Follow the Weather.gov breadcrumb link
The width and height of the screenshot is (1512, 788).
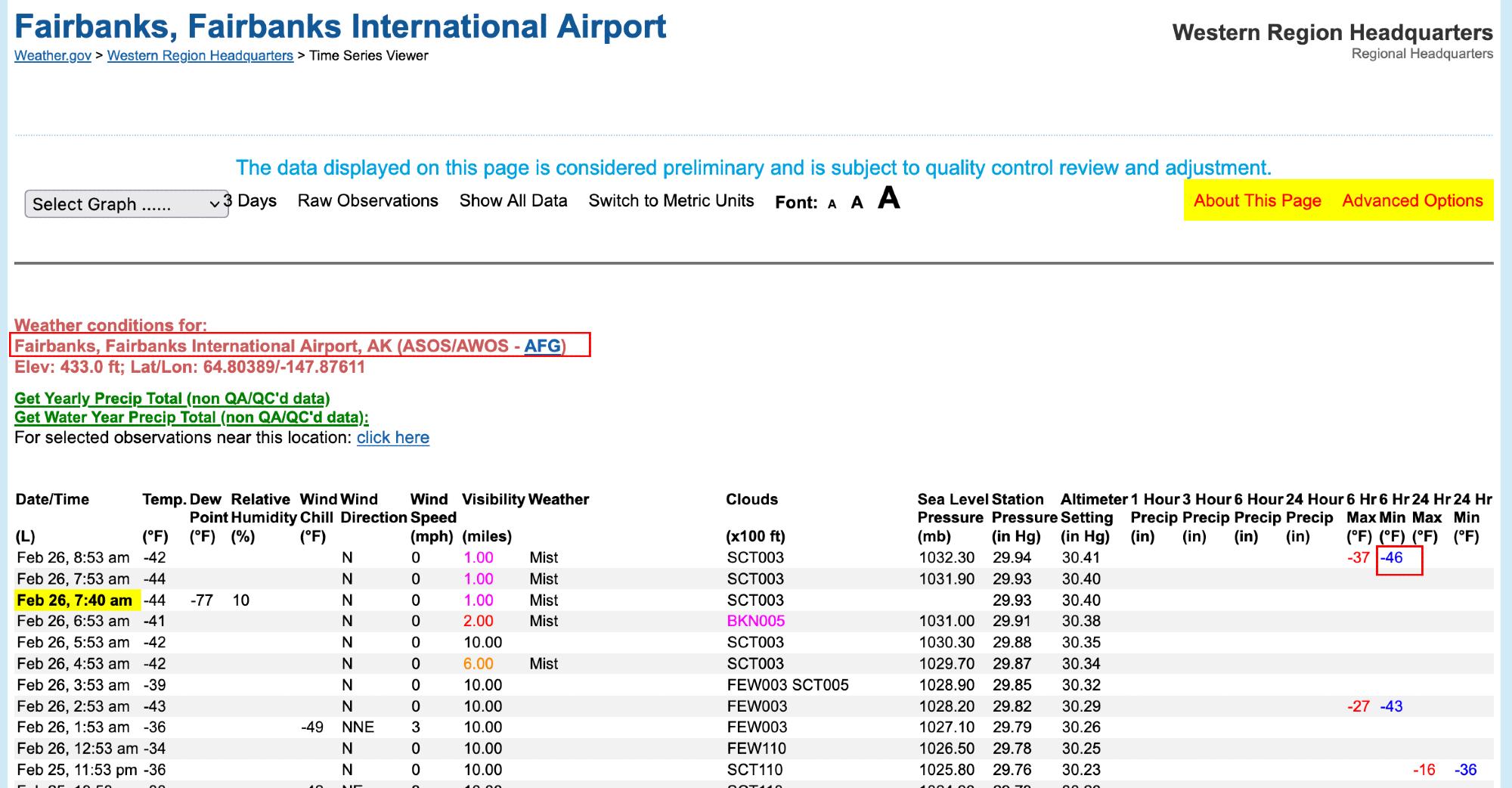[53, 56]
